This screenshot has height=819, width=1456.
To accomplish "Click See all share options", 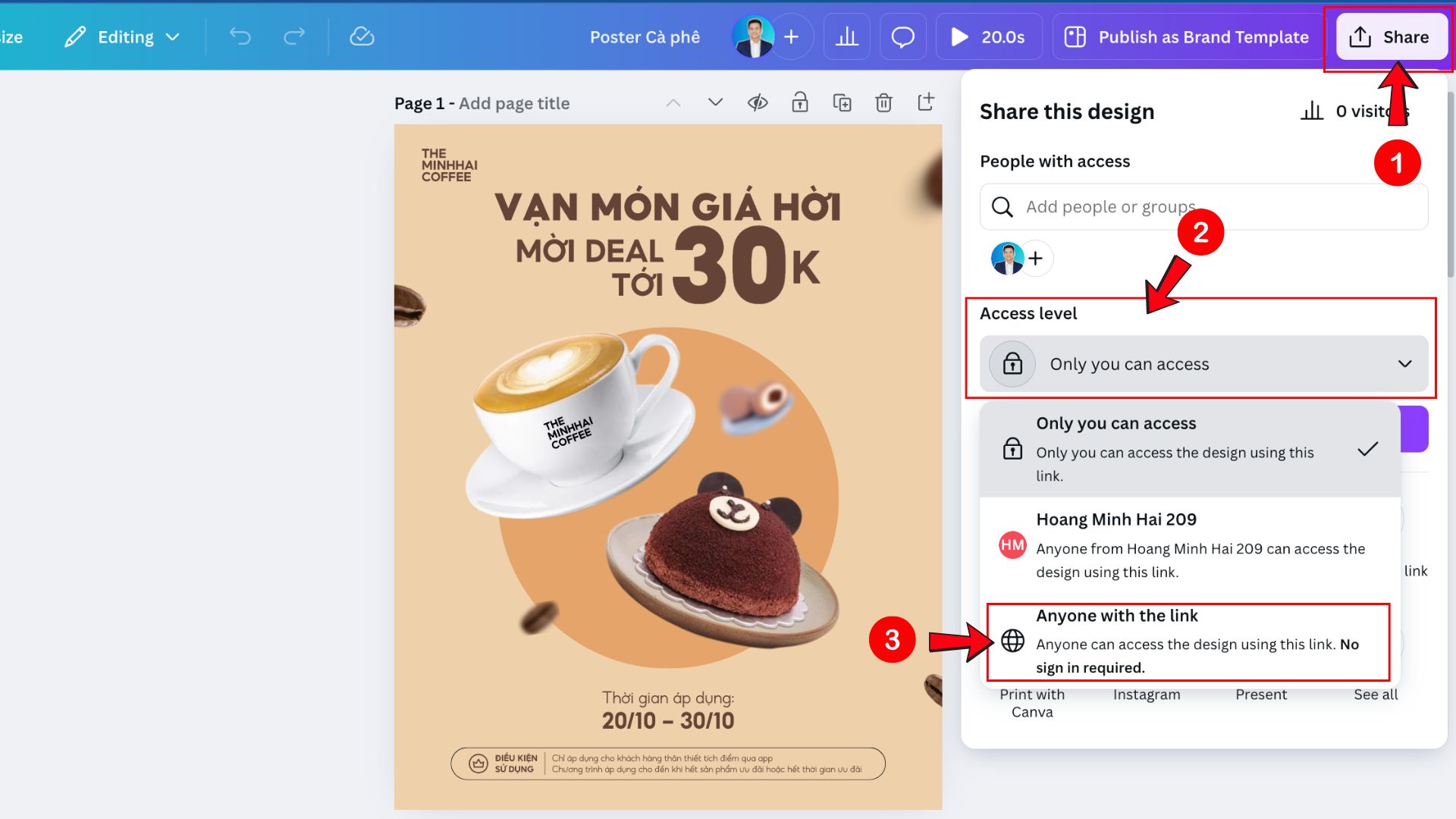I will [x=1376, y=695].
